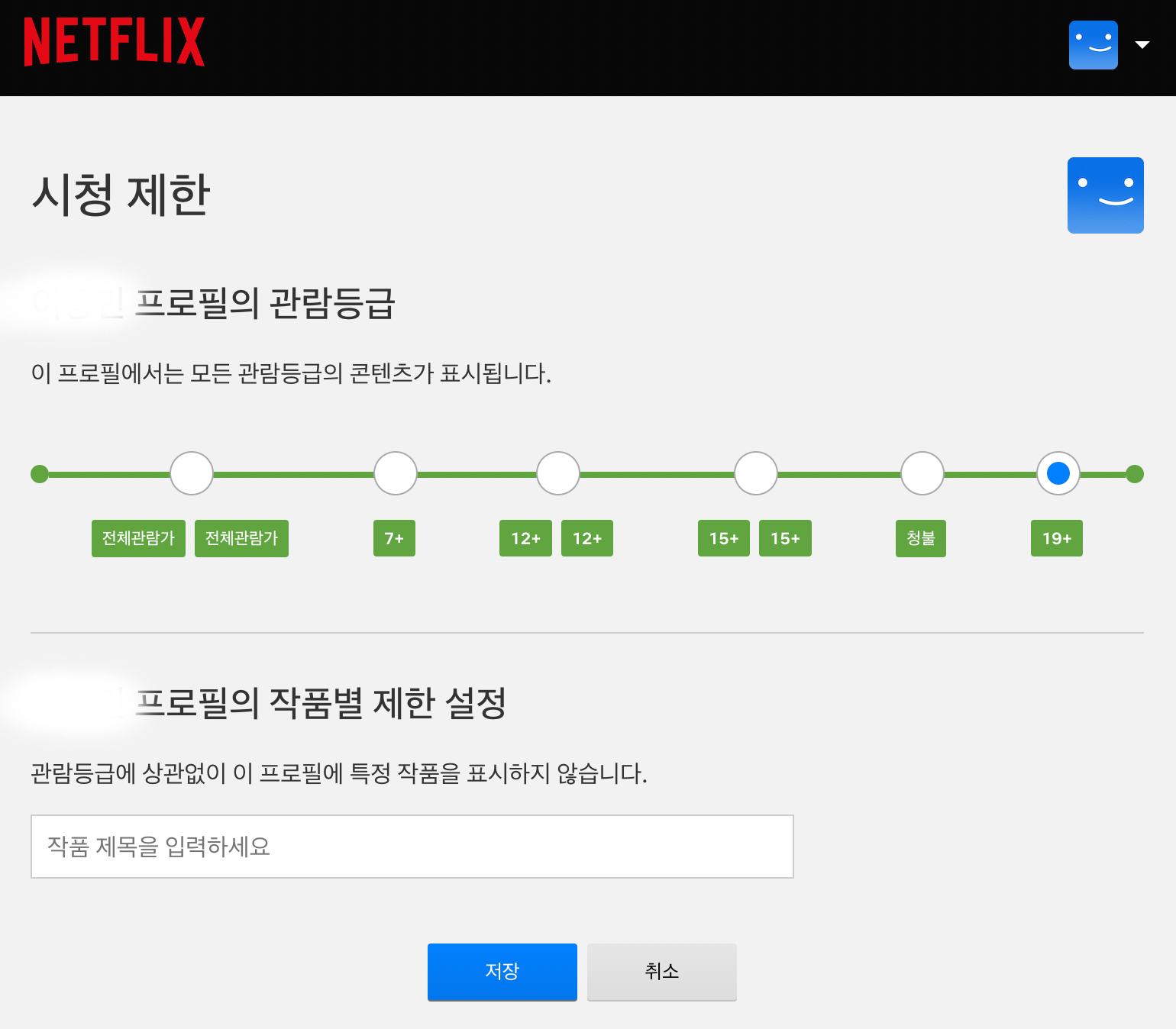Click the 시청 제한 page heading
Viewport: 1176px width, 1029px height.
click(121, 195)
